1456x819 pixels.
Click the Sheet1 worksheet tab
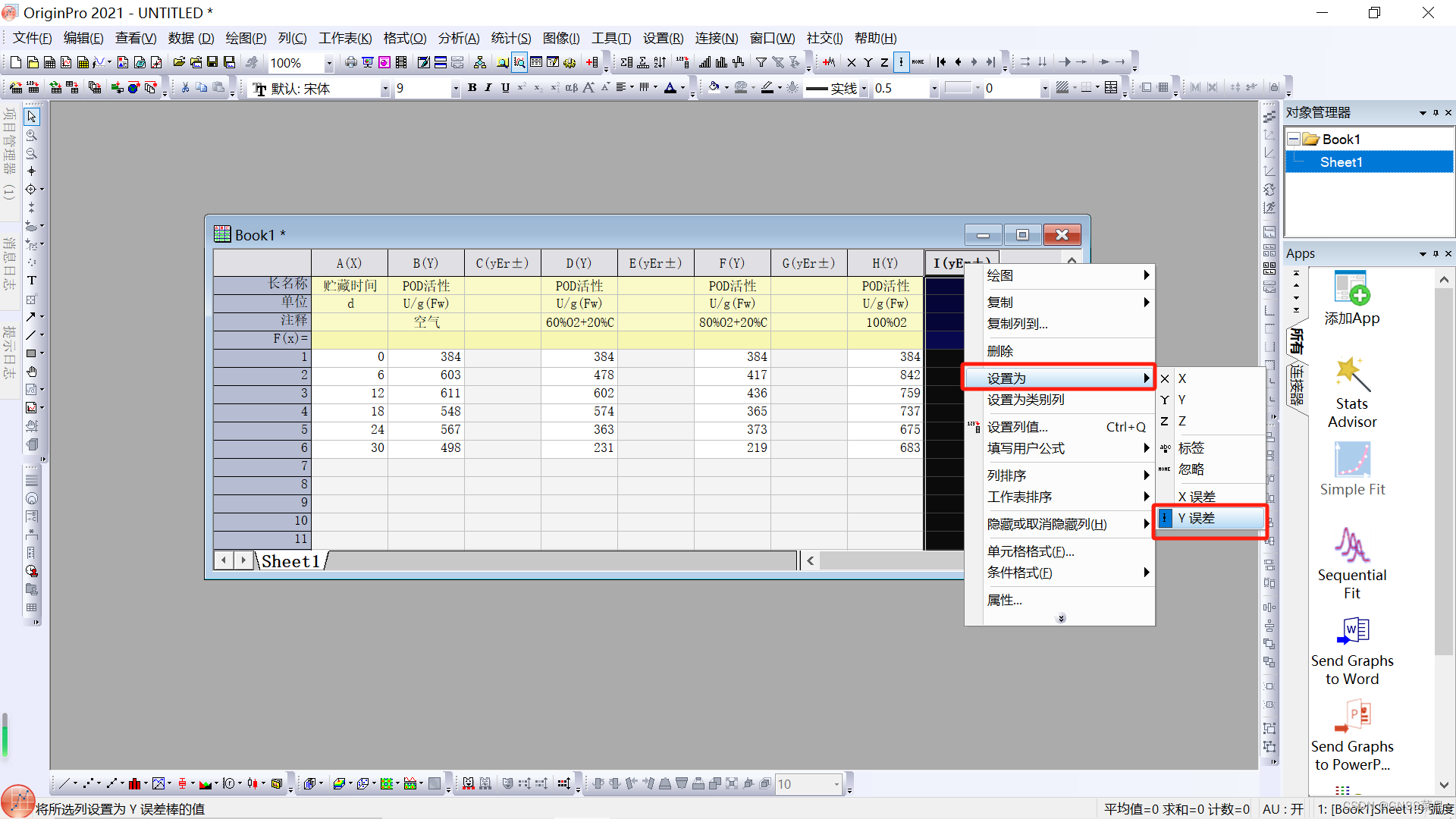pos(290,561)
